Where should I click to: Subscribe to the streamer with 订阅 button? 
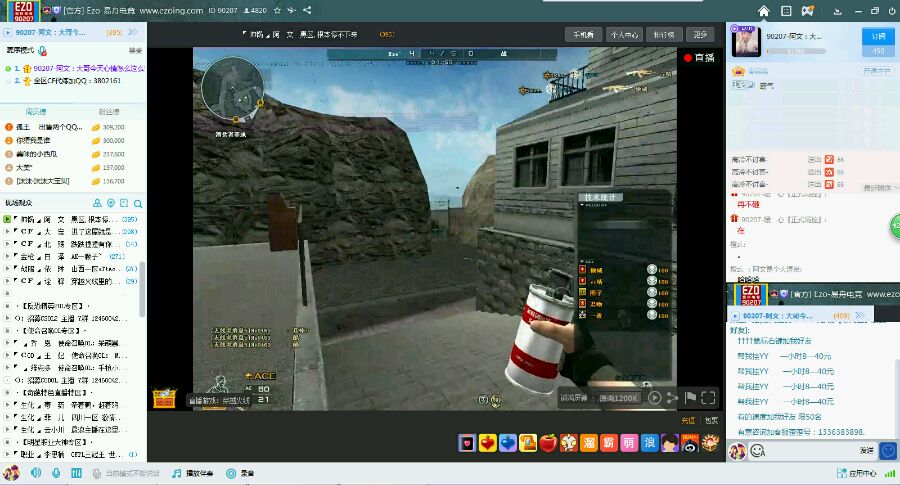[x=878, y=36]
